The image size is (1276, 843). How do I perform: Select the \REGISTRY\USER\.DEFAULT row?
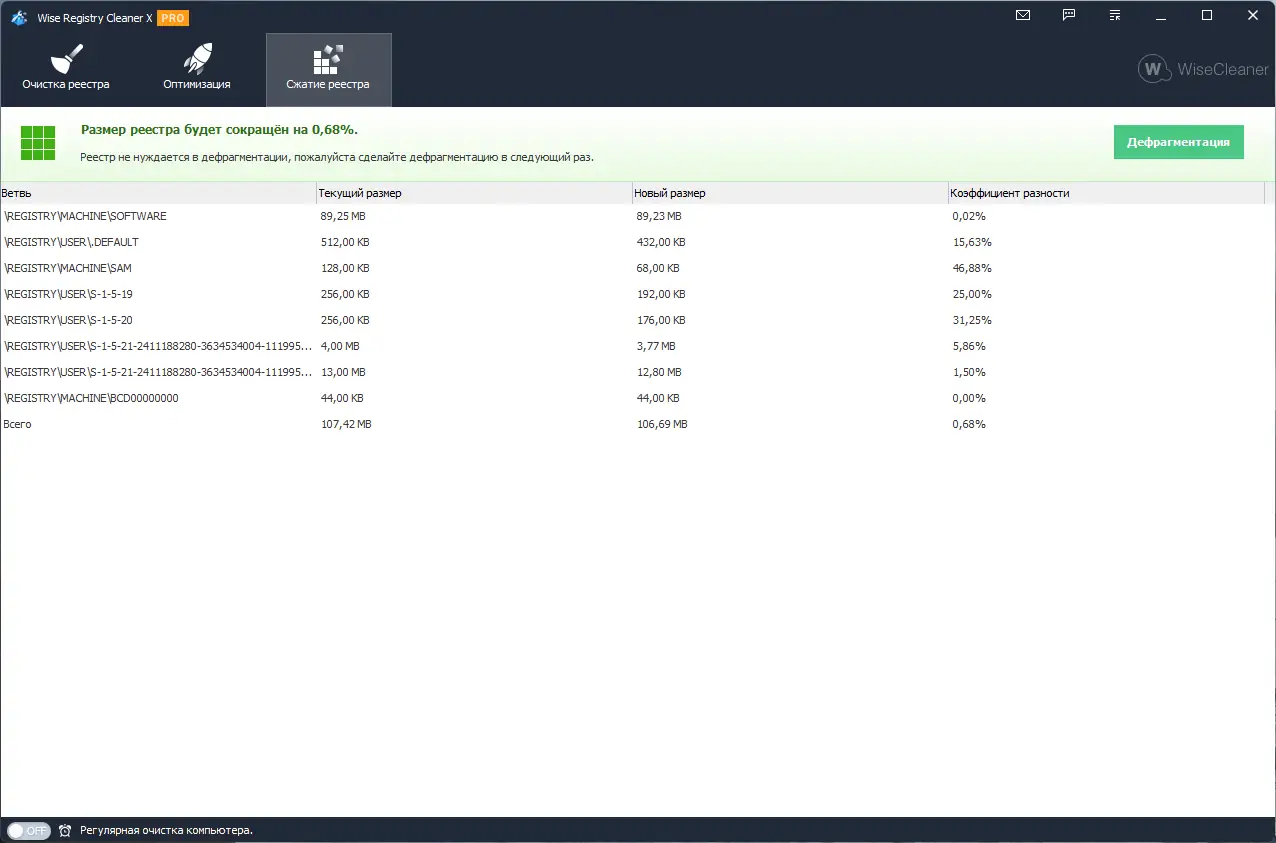coord(72,242)
